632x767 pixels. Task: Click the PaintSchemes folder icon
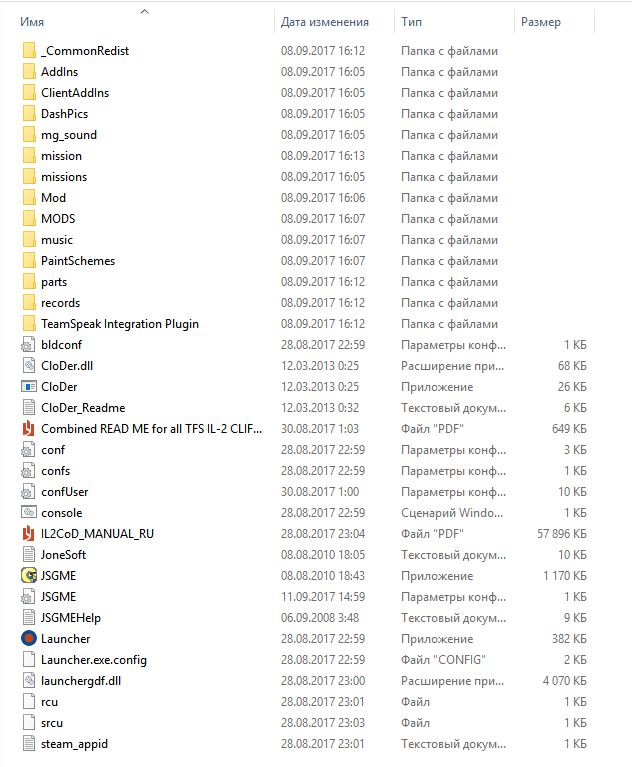tap(29, 261)
